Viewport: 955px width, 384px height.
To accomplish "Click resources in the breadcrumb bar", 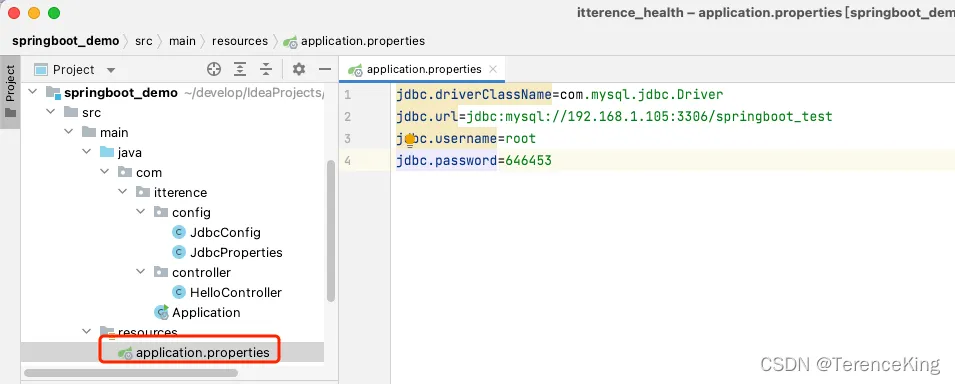I will (x=240, y=41).
